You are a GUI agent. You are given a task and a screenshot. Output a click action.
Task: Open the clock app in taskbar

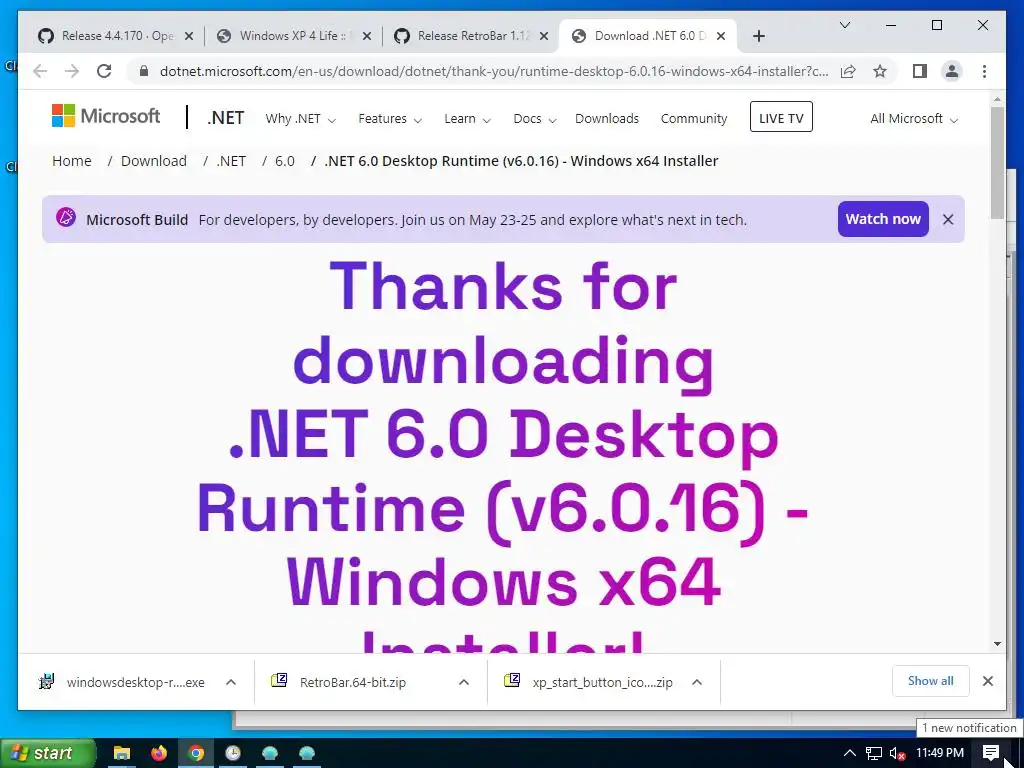(233, 753)
